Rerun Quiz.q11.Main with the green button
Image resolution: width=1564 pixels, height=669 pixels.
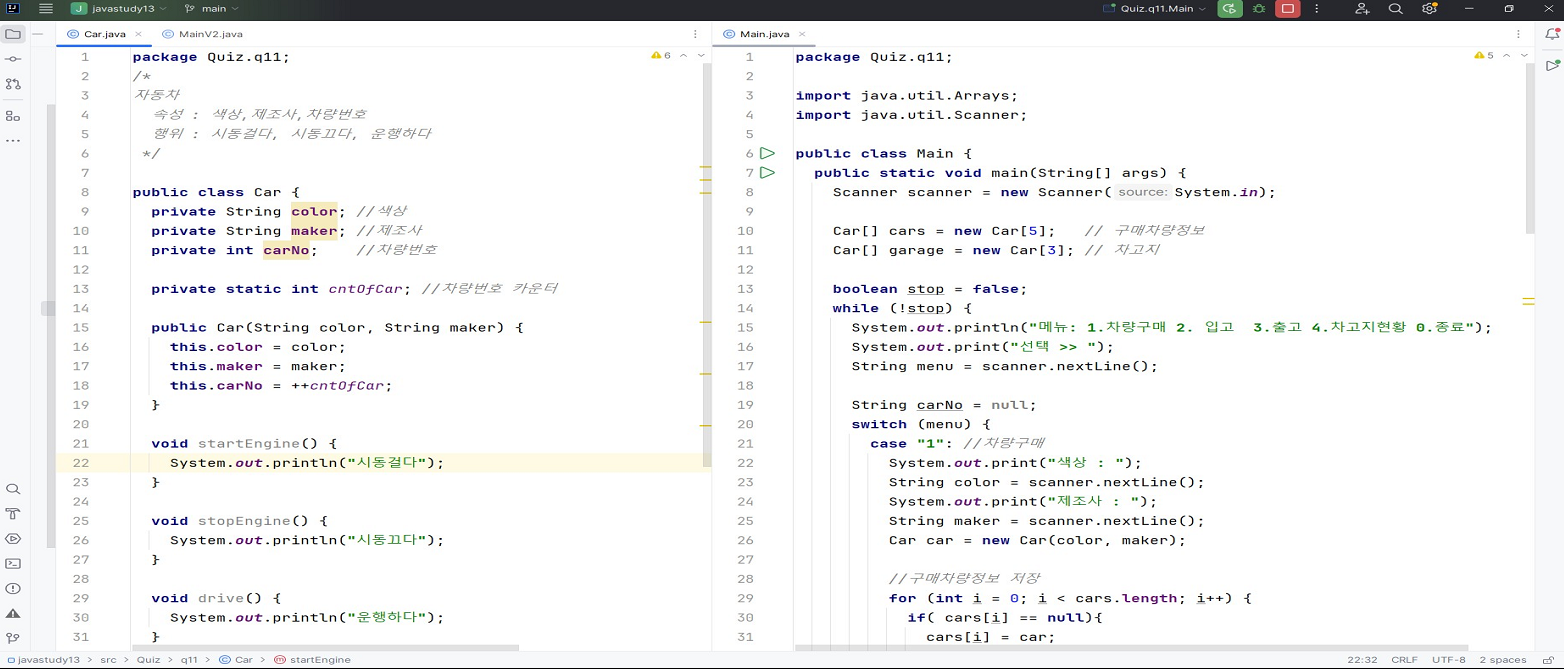coord(1230,8)
